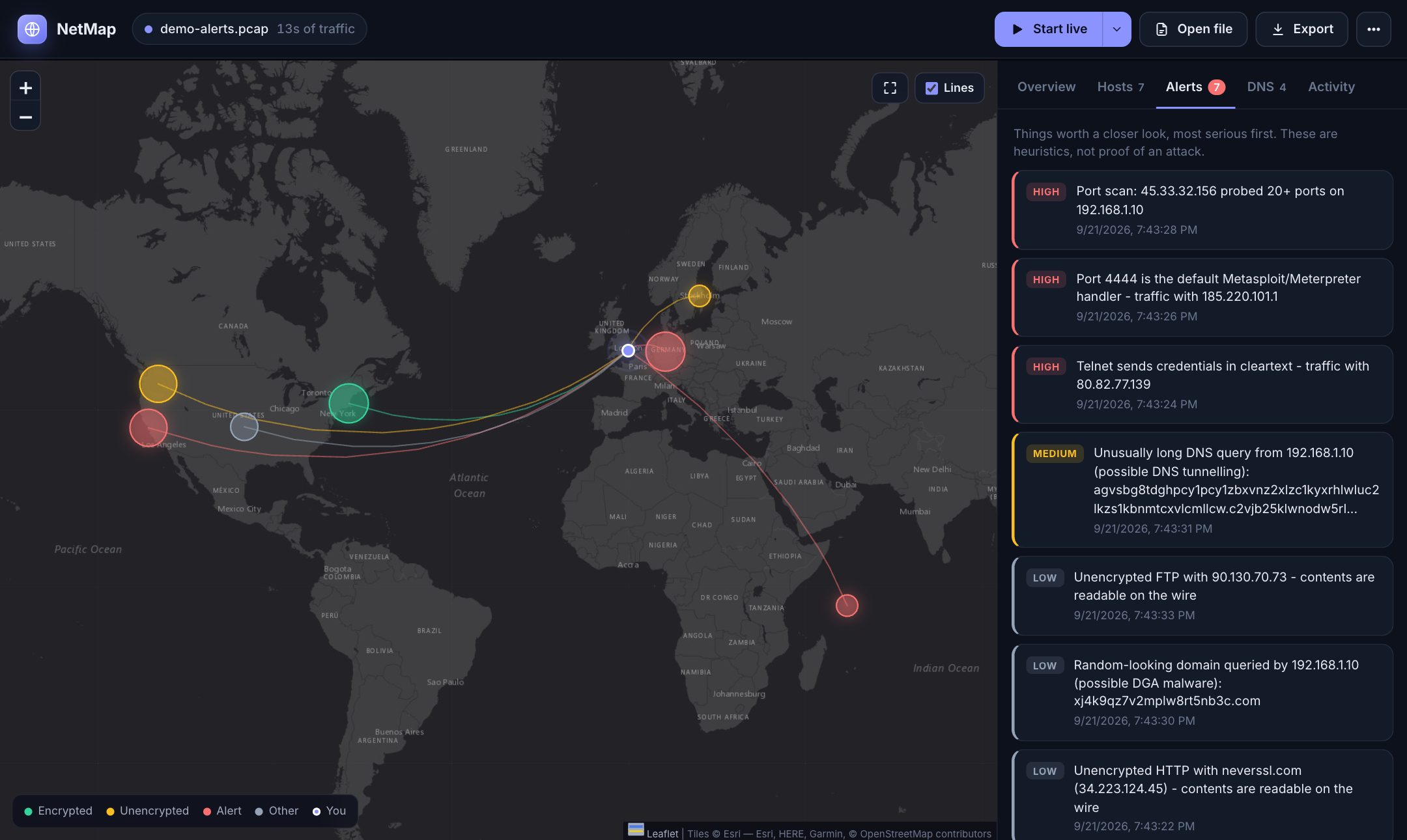Select the green encrypted node near New York
Viewport: 1407px width, 840px height.
[348, 403]
